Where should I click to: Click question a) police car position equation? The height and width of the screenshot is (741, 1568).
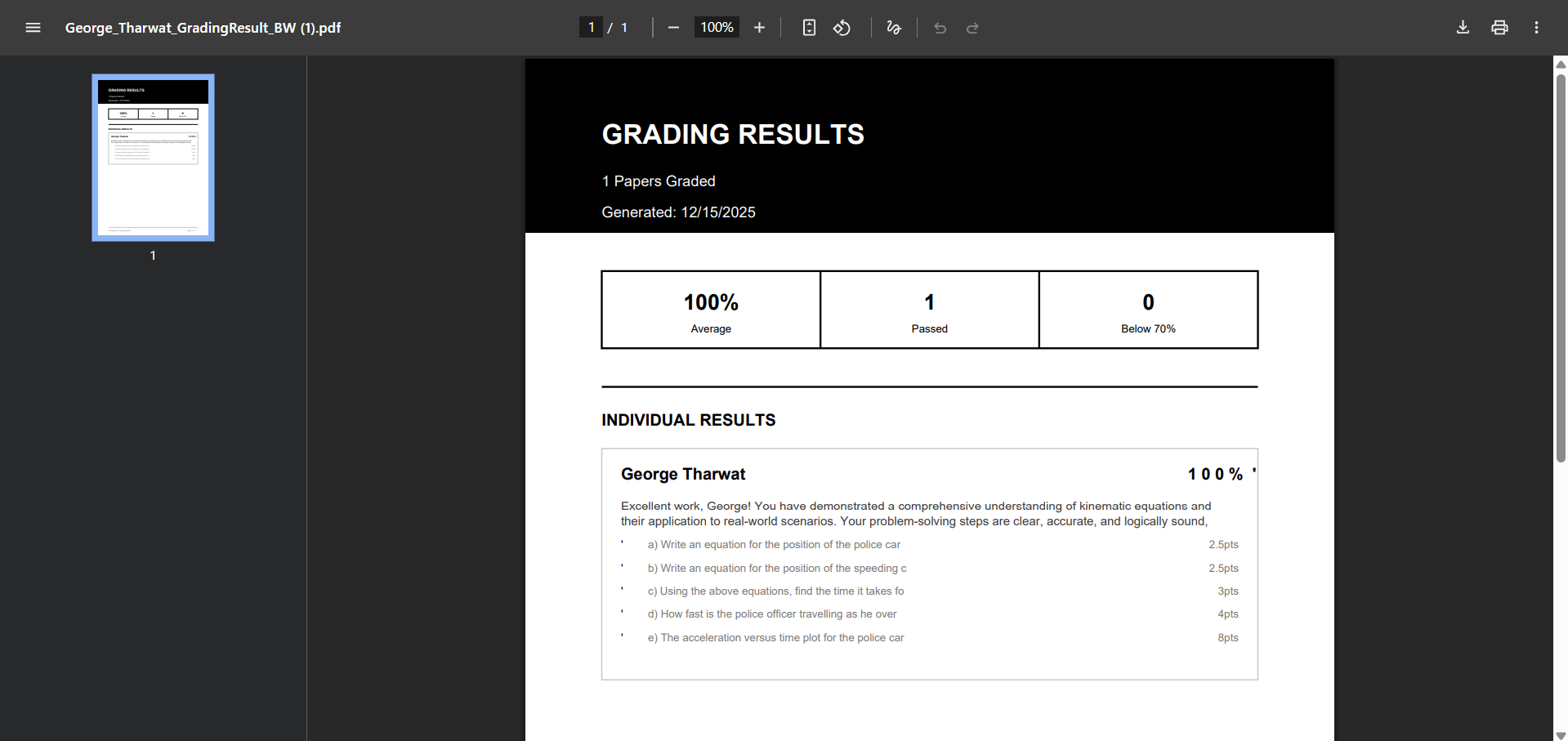(774, 545)
